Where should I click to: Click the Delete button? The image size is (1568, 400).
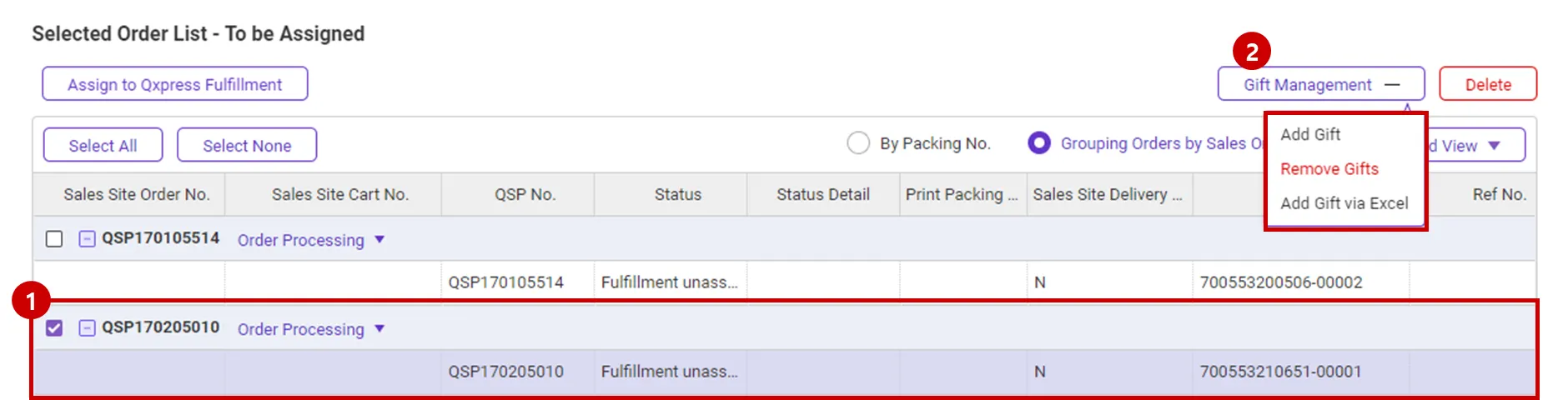pos(1487,84)
